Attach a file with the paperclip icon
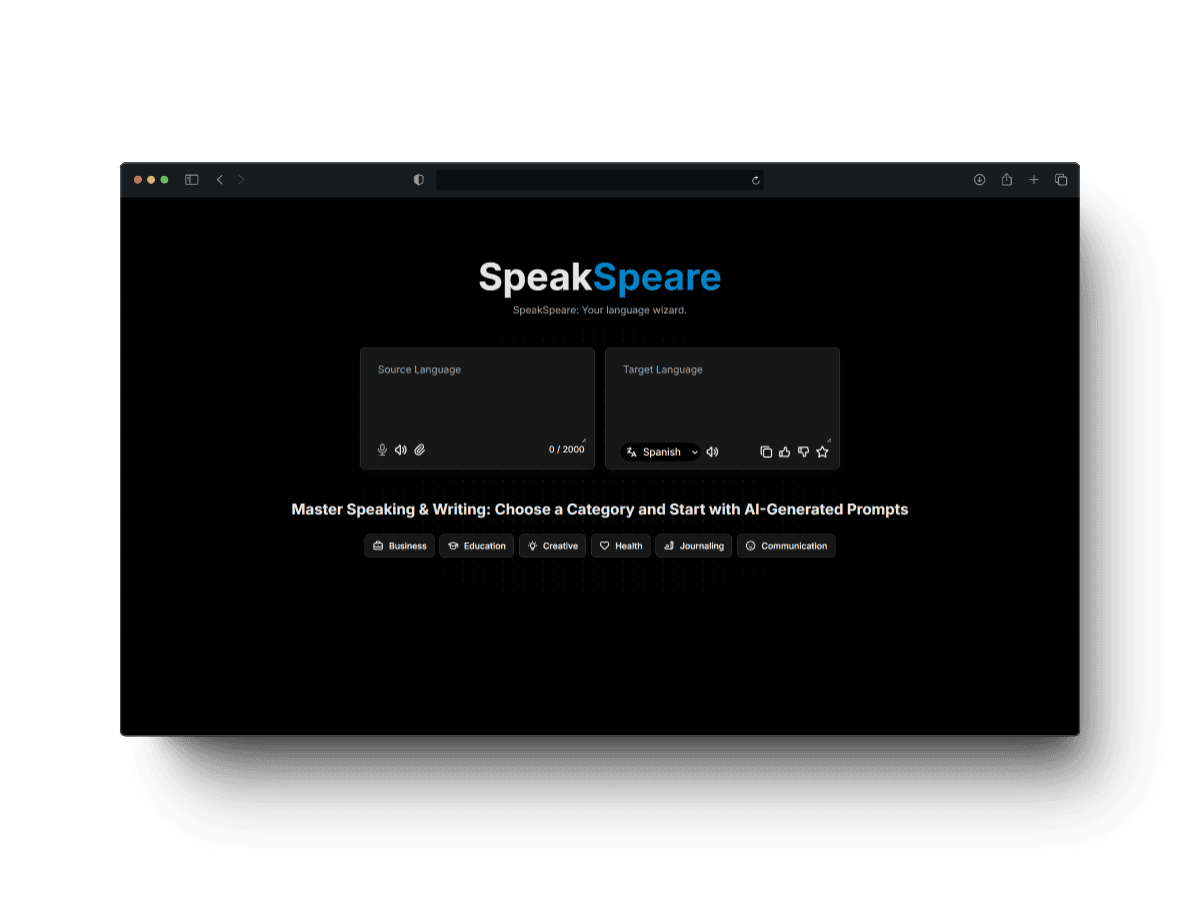 tap(420, 450)
